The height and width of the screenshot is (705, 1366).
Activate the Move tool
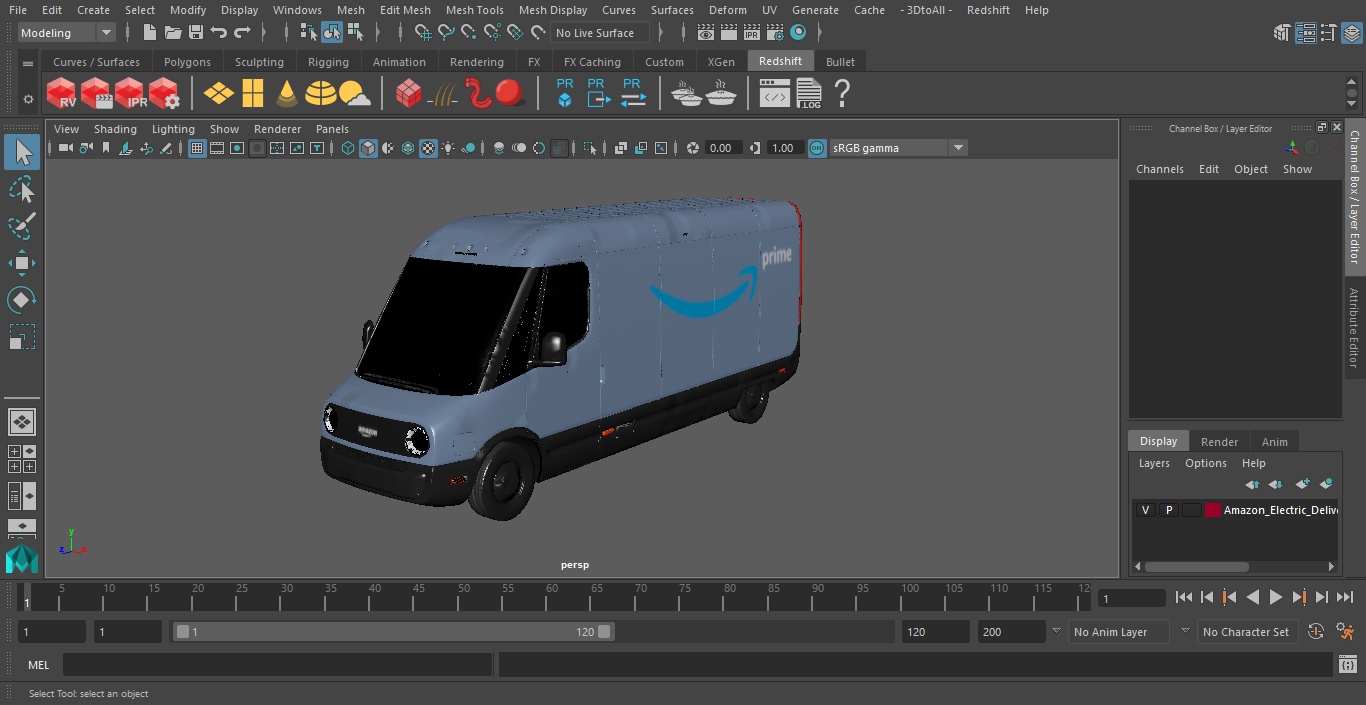click(22, 263)
